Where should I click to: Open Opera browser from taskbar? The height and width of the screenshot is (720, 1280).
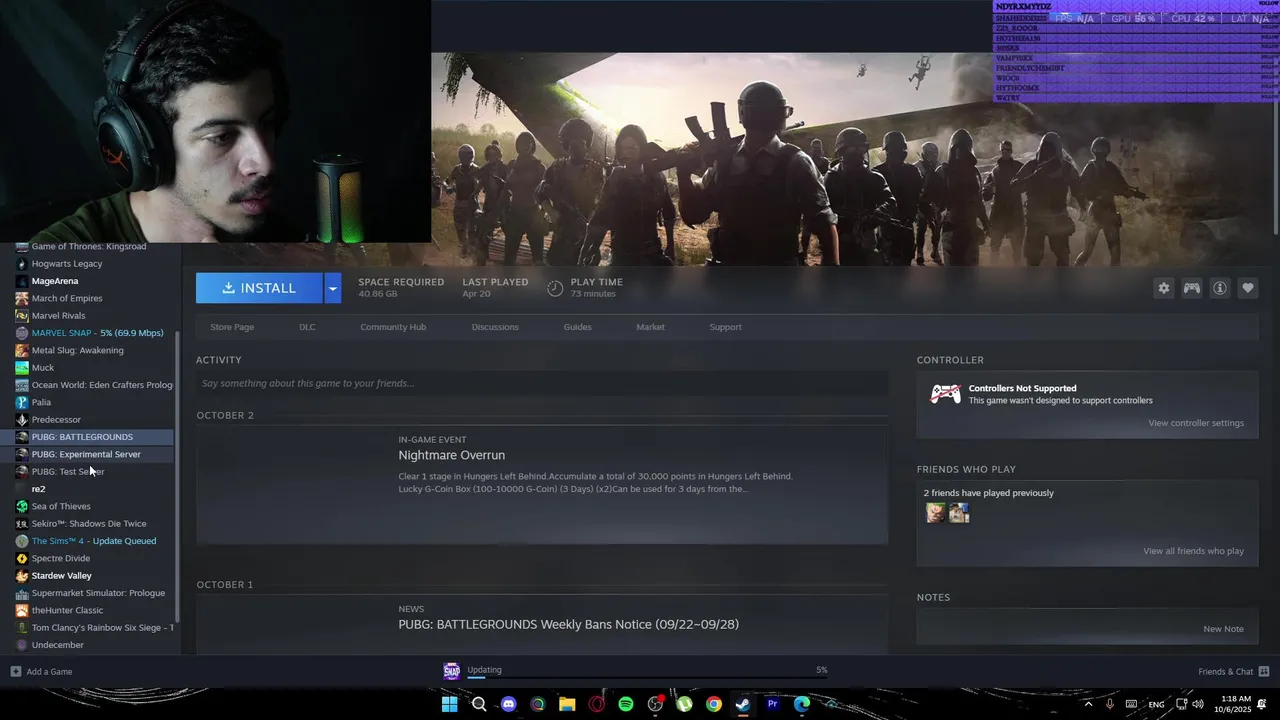pyautogui.click(x=597, y=704)
